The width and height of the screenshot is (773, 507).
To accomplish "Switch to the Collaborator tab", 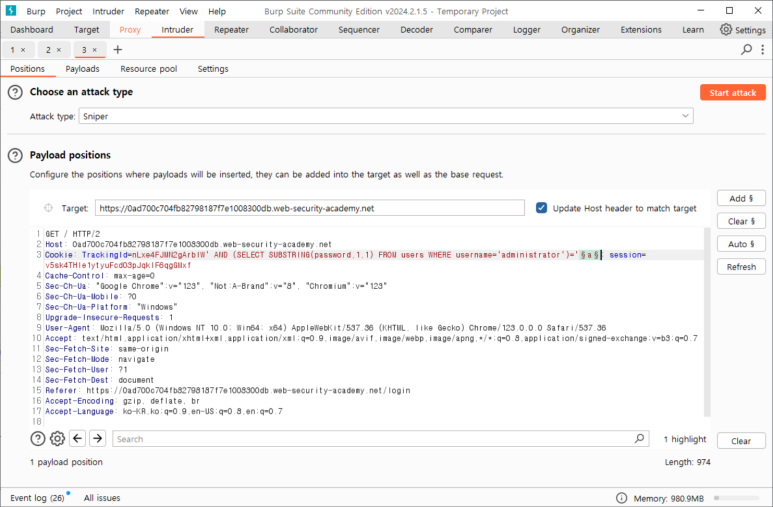I will [293, 30].
